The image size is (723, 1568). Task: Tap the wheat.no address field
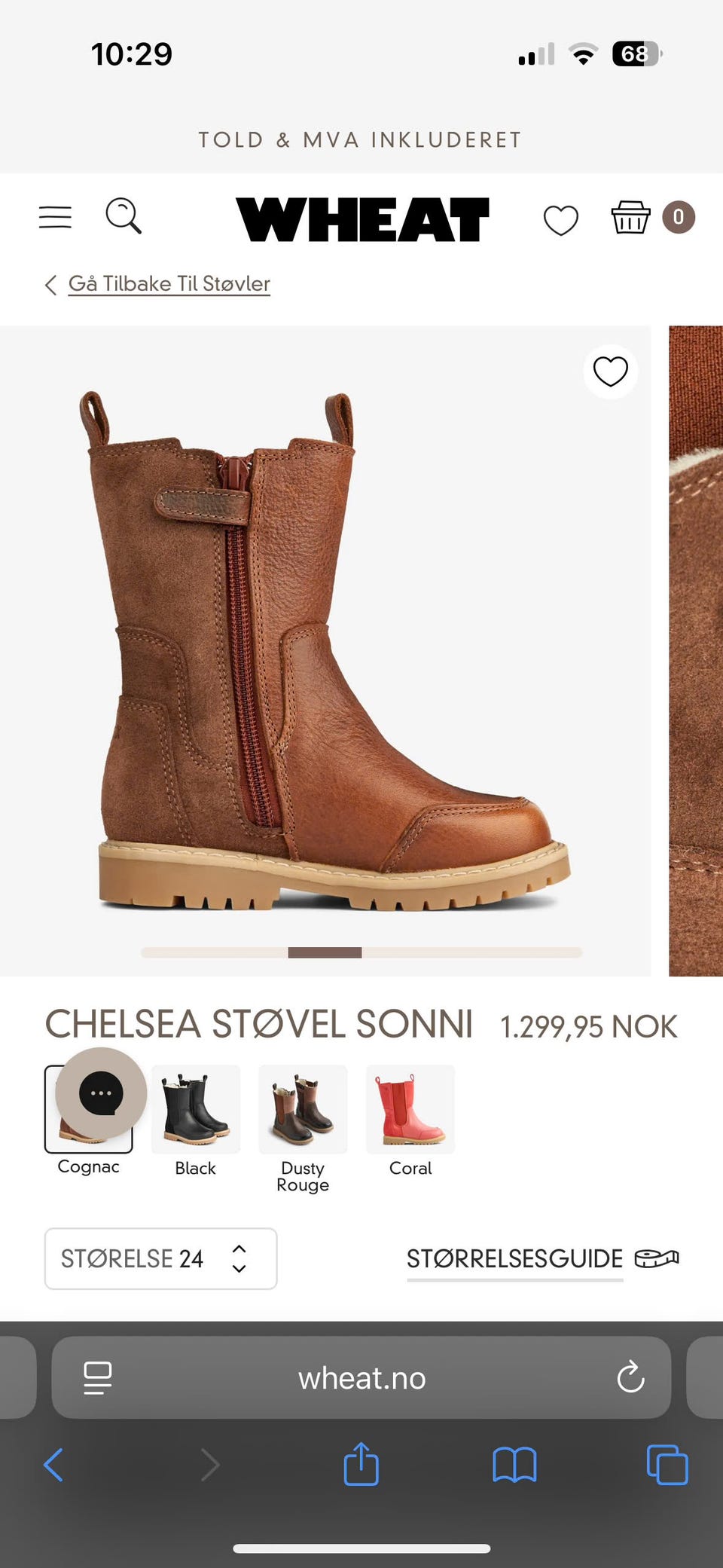pos(361,1377)
